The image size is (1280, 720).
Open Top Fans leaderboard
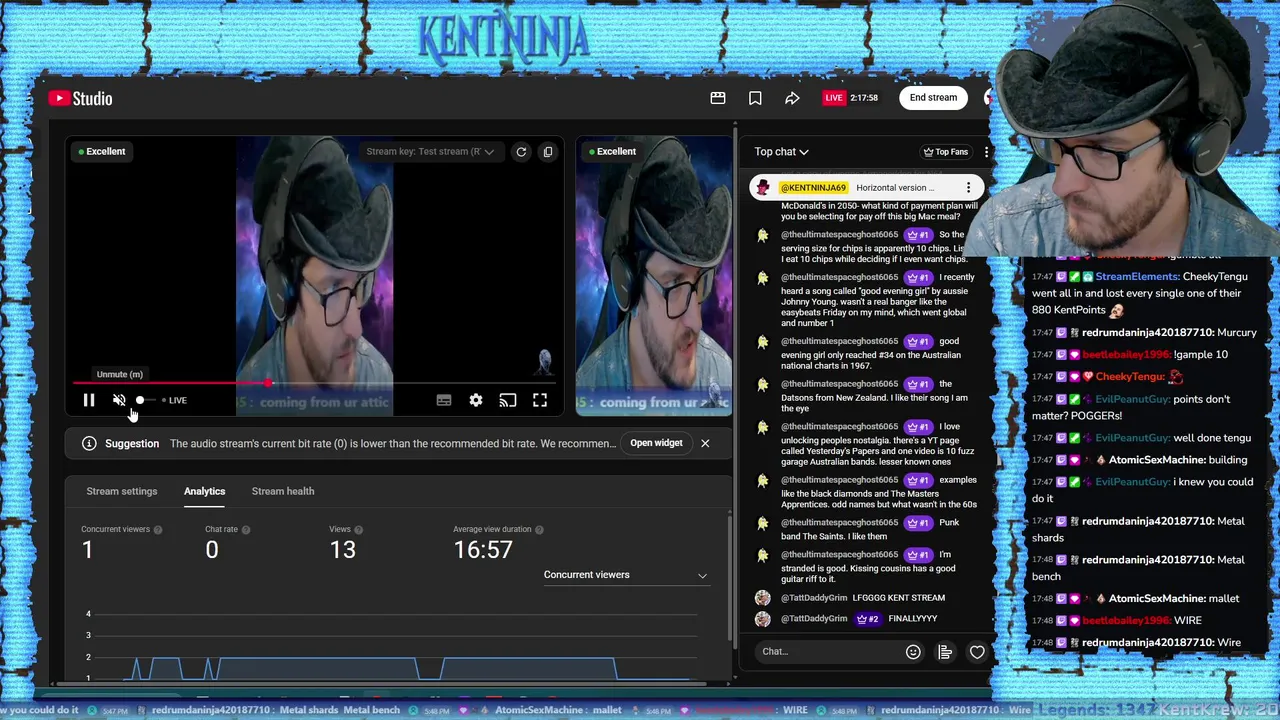945,152
